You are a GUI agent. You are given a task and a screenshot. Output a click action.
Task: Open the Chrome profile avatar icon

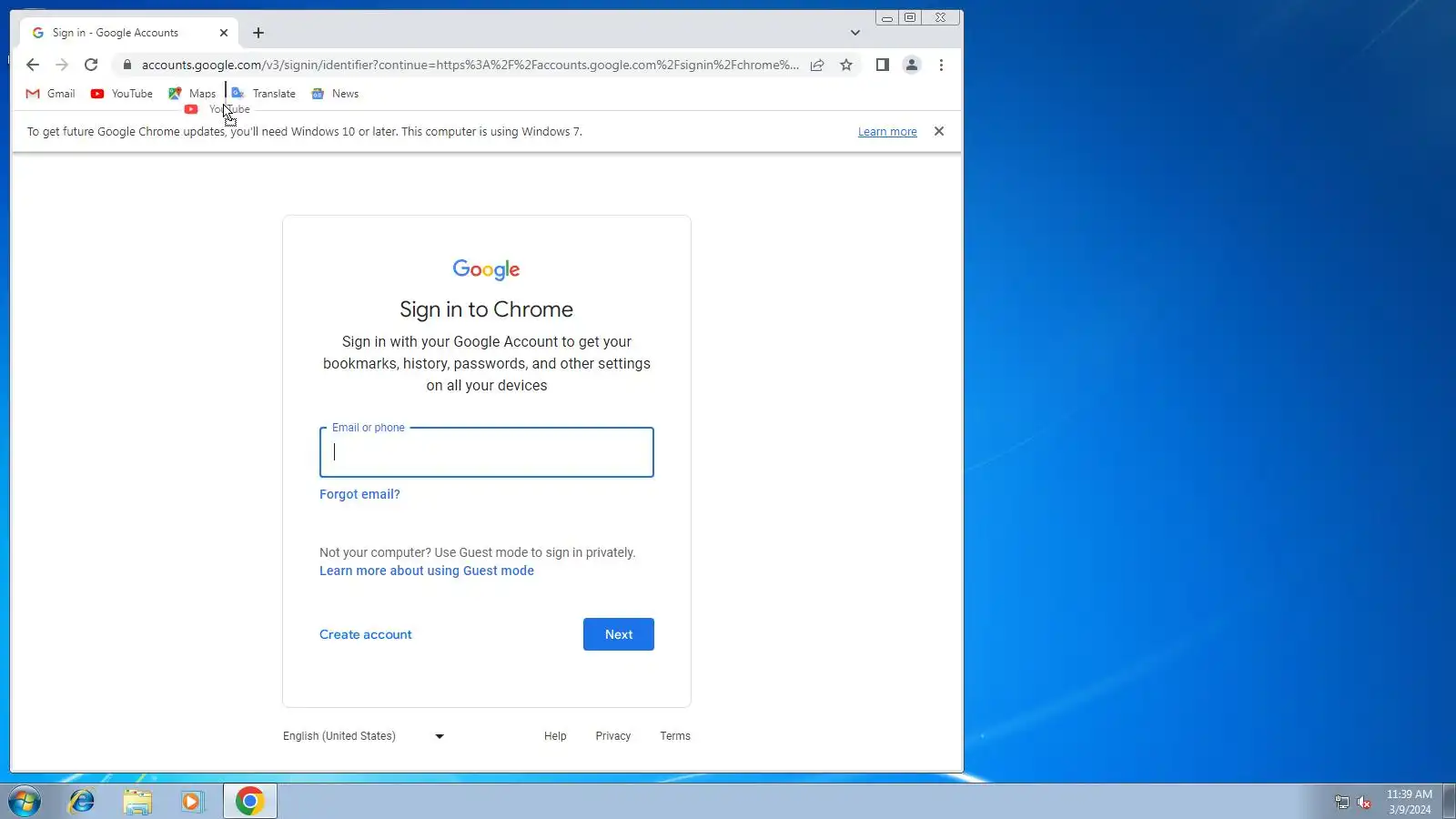click(x=911, y=65)
